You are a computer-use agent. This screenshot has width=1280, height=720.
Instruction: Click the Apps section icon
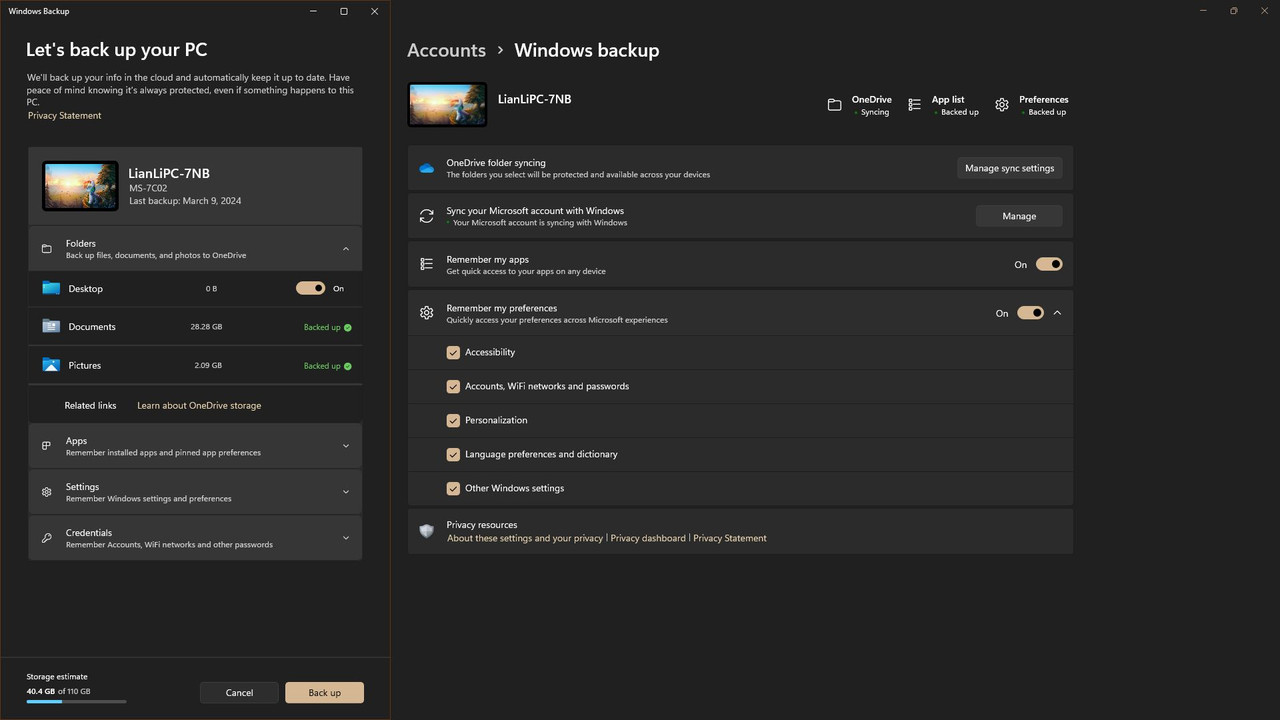[46, 446]
